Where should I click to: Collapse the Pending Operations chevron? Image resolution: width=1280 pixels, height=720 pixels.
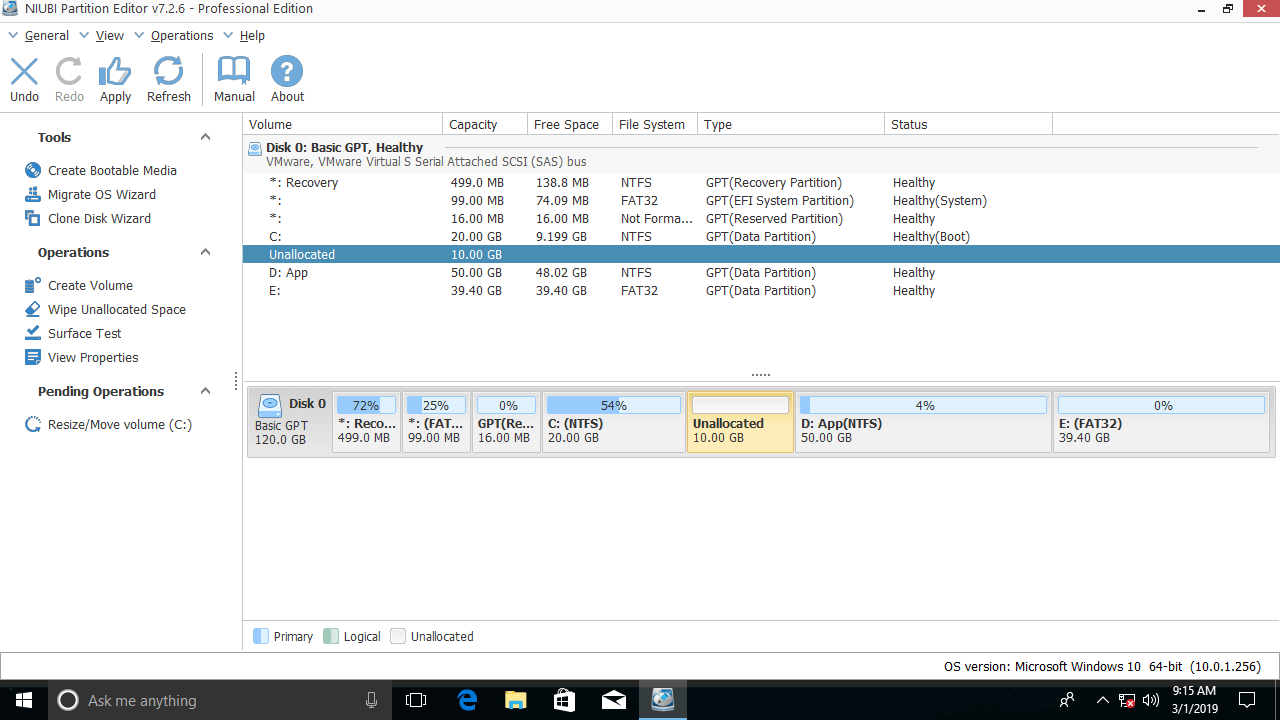(205, 392)
